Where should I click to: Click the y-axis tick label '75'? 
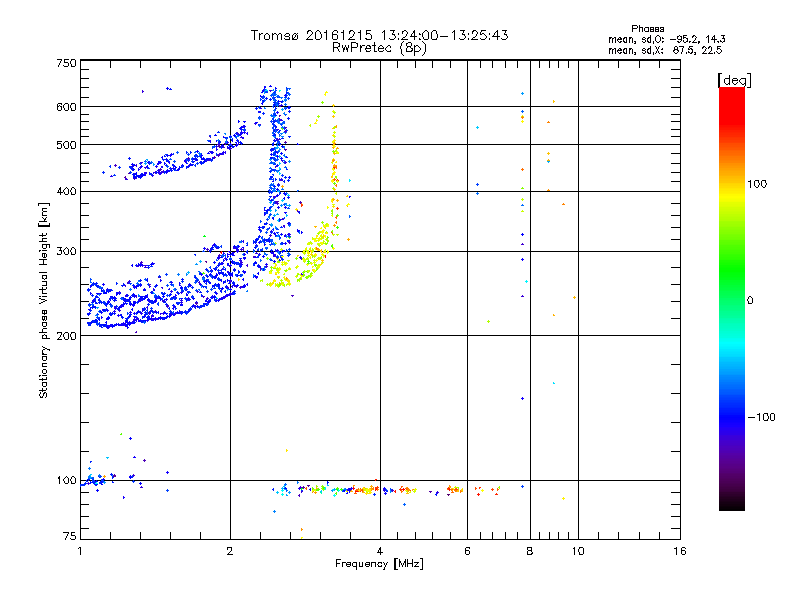pyautogui.click(x=70, y=536)
